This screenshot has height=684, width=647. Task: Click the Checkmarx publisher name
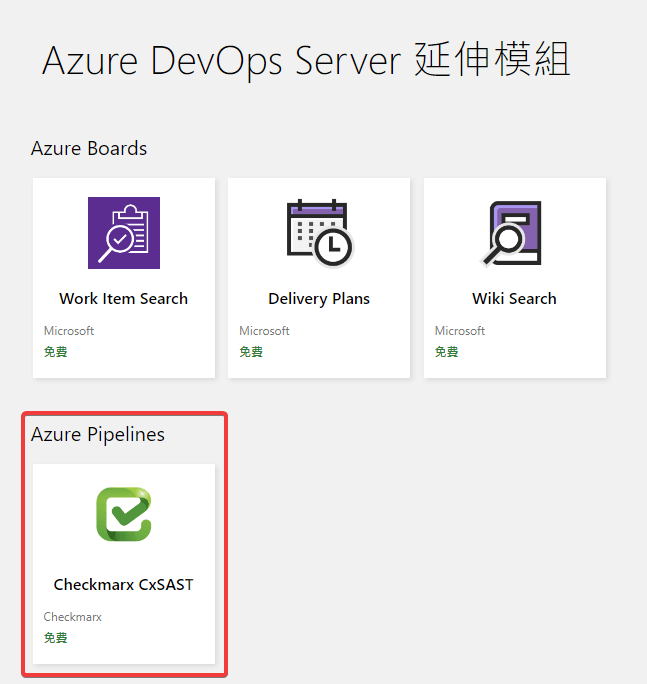[x=73, y=617]
